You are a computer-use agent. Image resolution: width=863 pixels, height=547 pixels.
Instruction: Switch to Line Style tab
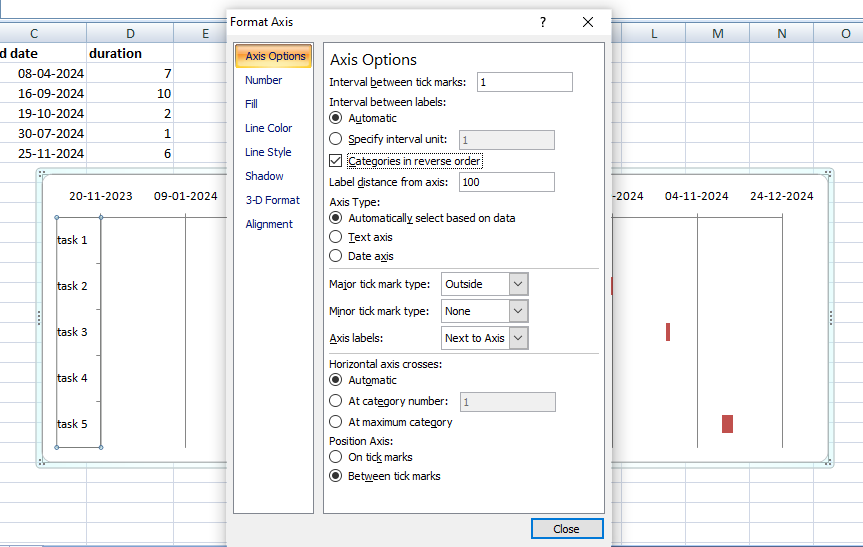[x=268, y=152]
